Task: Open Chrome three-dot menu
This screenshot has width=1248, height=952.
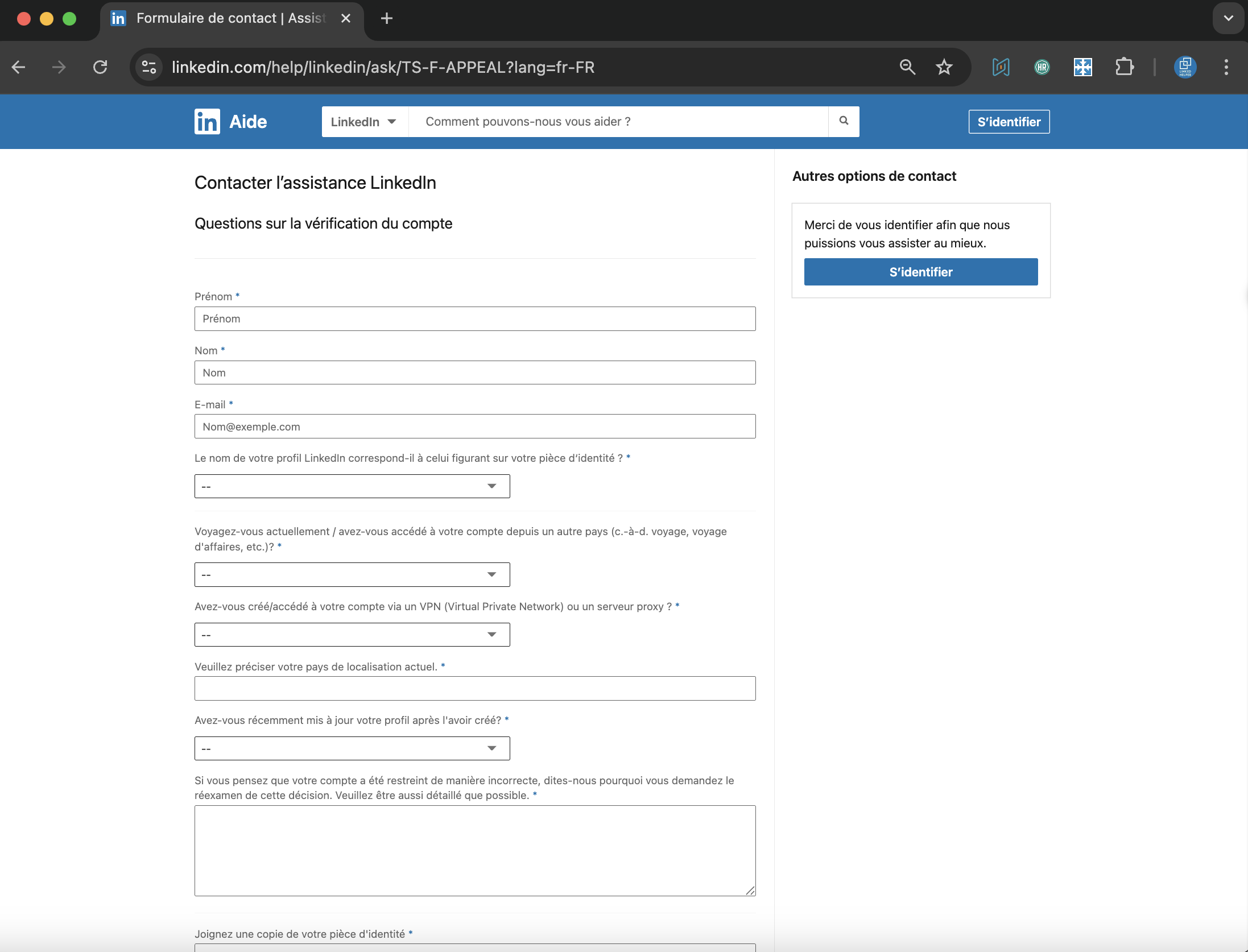Action: (x=1226, y=67)
